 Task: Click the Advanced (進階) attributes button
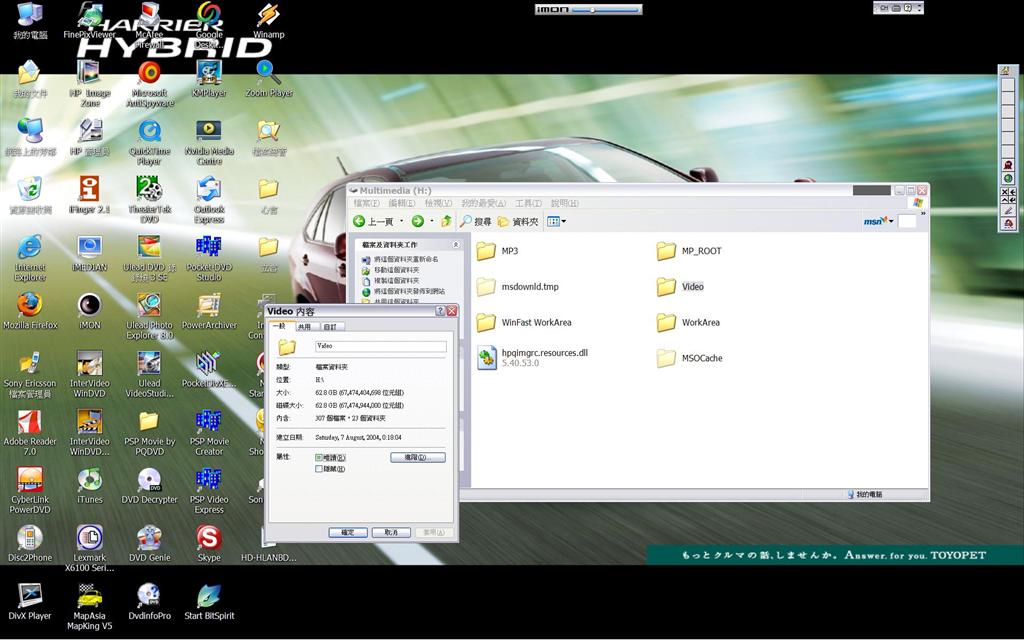(417, 457)
